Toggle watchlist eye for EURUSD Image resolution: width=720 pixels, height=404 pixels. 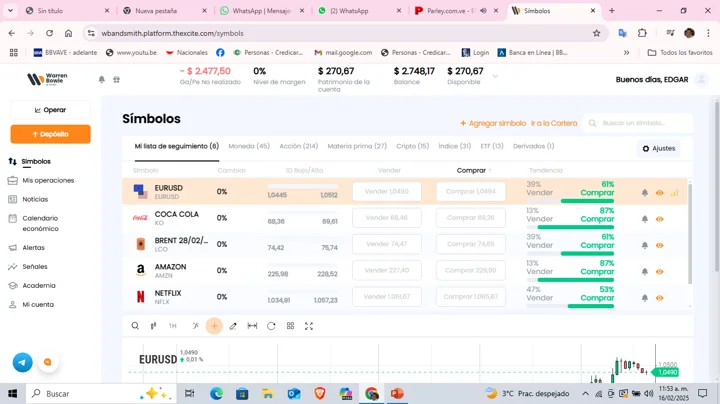660,193
